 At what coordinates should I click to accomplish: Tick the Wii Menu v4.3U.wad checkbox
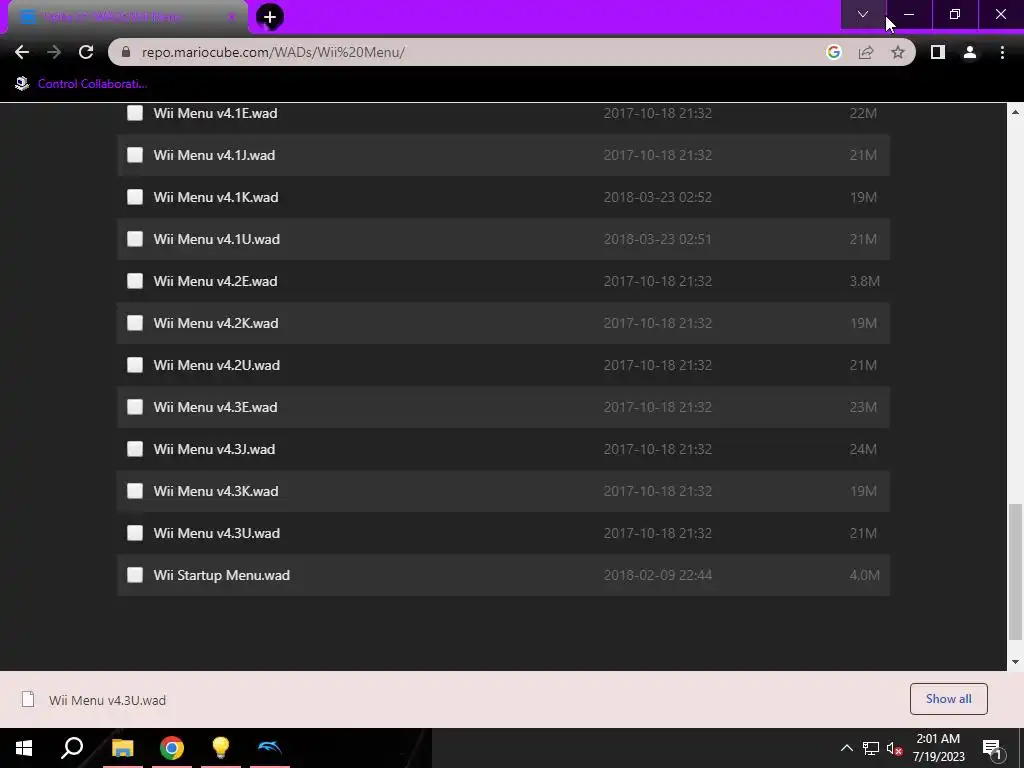[x=135, y=533]
